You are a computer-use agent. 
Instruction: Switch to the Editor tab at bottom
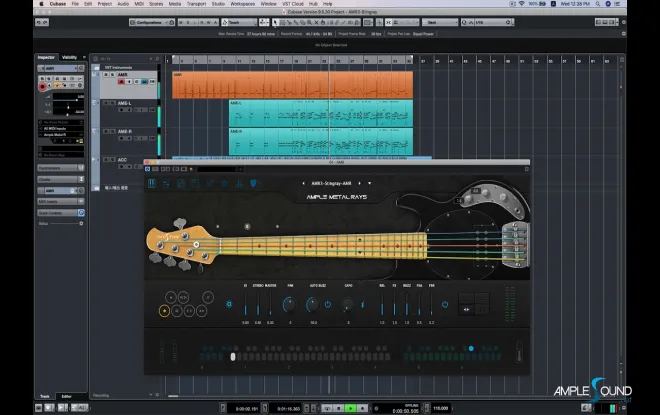pyautogui.click(x=67, y=396)
